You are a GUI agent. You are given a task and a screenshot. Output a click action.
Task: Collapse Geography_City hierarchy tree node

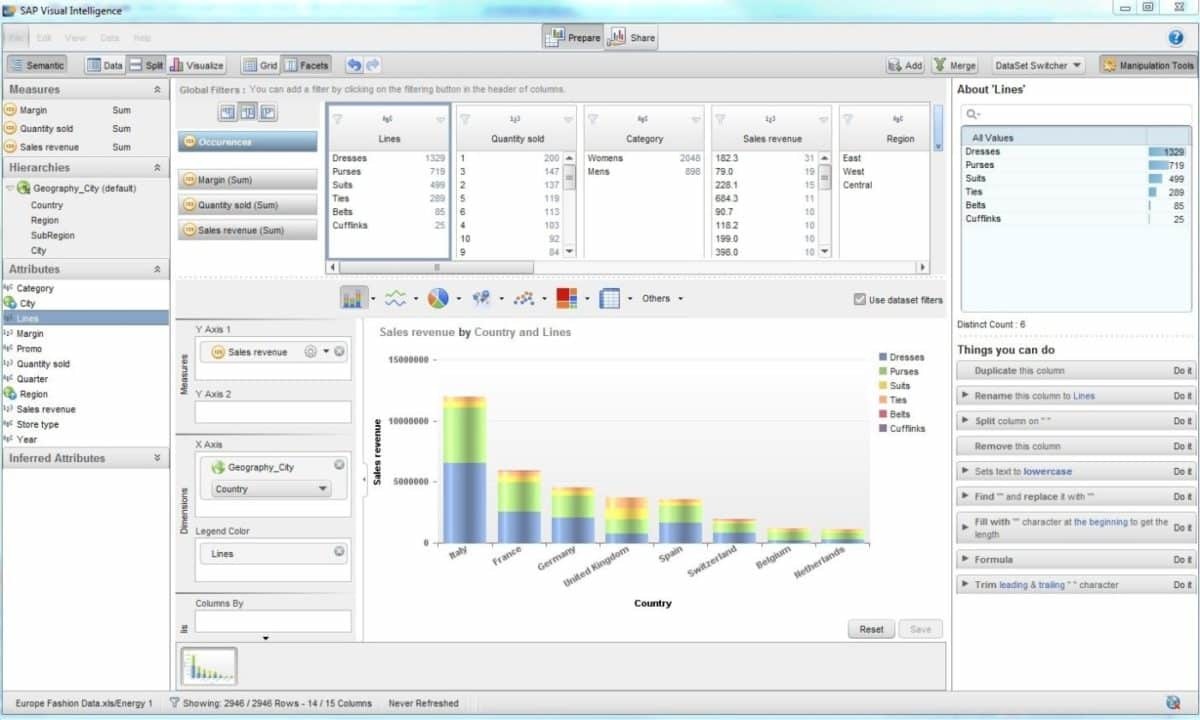click(x=10, y=188)
